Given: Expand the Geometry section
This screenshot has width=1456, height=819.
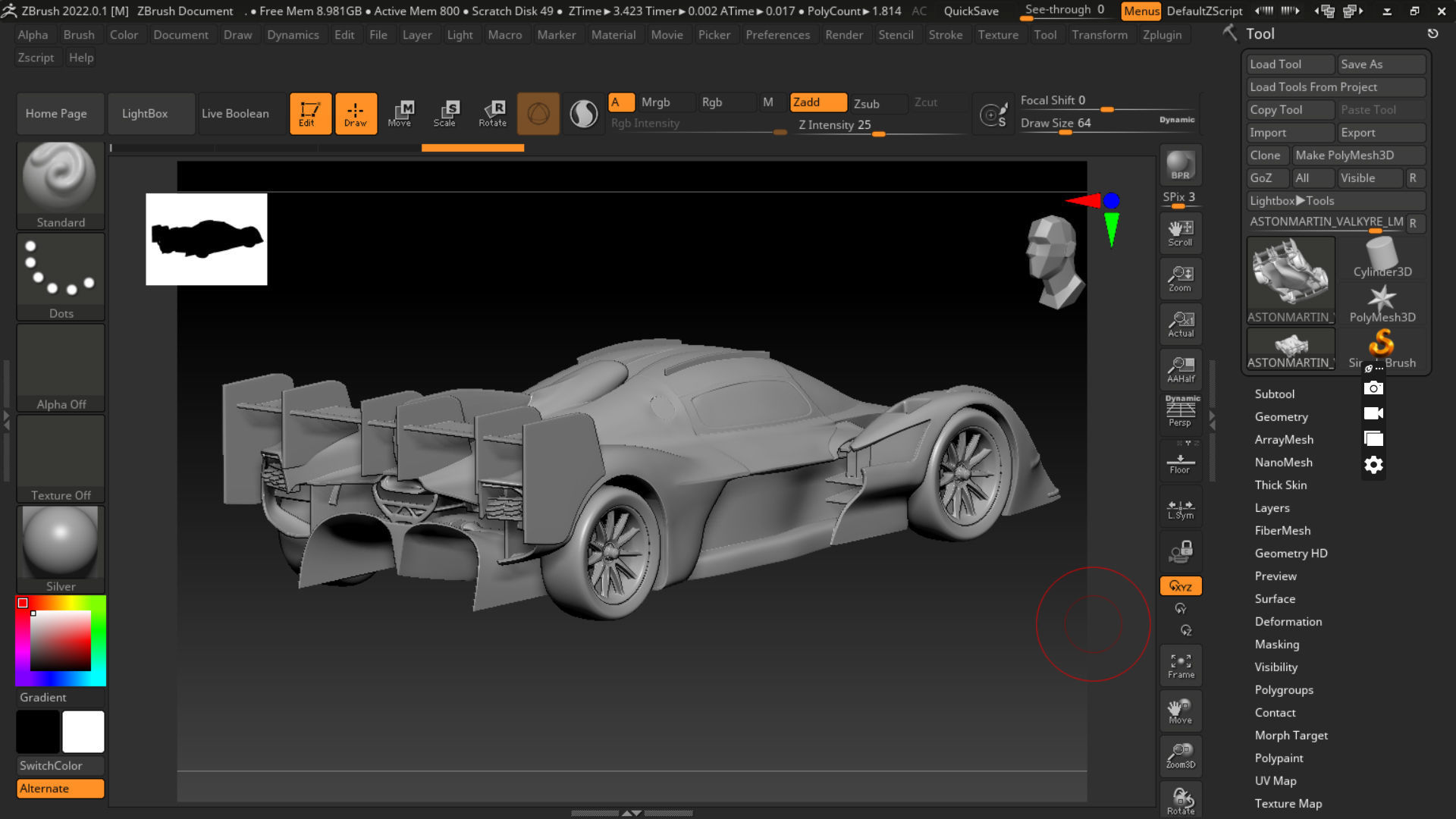Looking at the screenshot, I should click(x=1281, y=417).
